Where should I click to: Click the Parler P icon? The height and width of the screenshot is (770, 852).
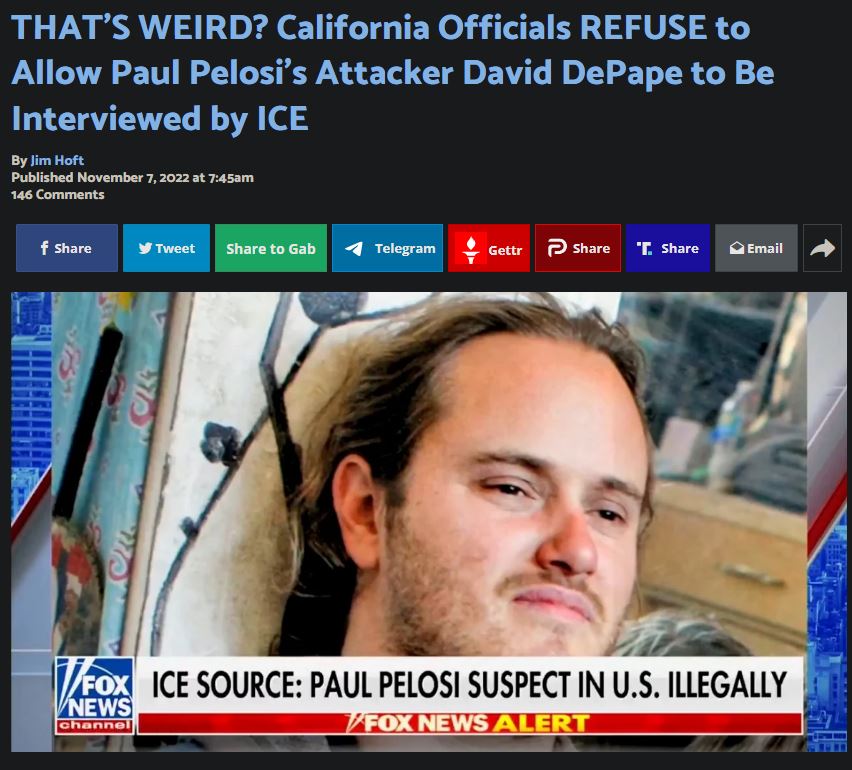(557, 248)
